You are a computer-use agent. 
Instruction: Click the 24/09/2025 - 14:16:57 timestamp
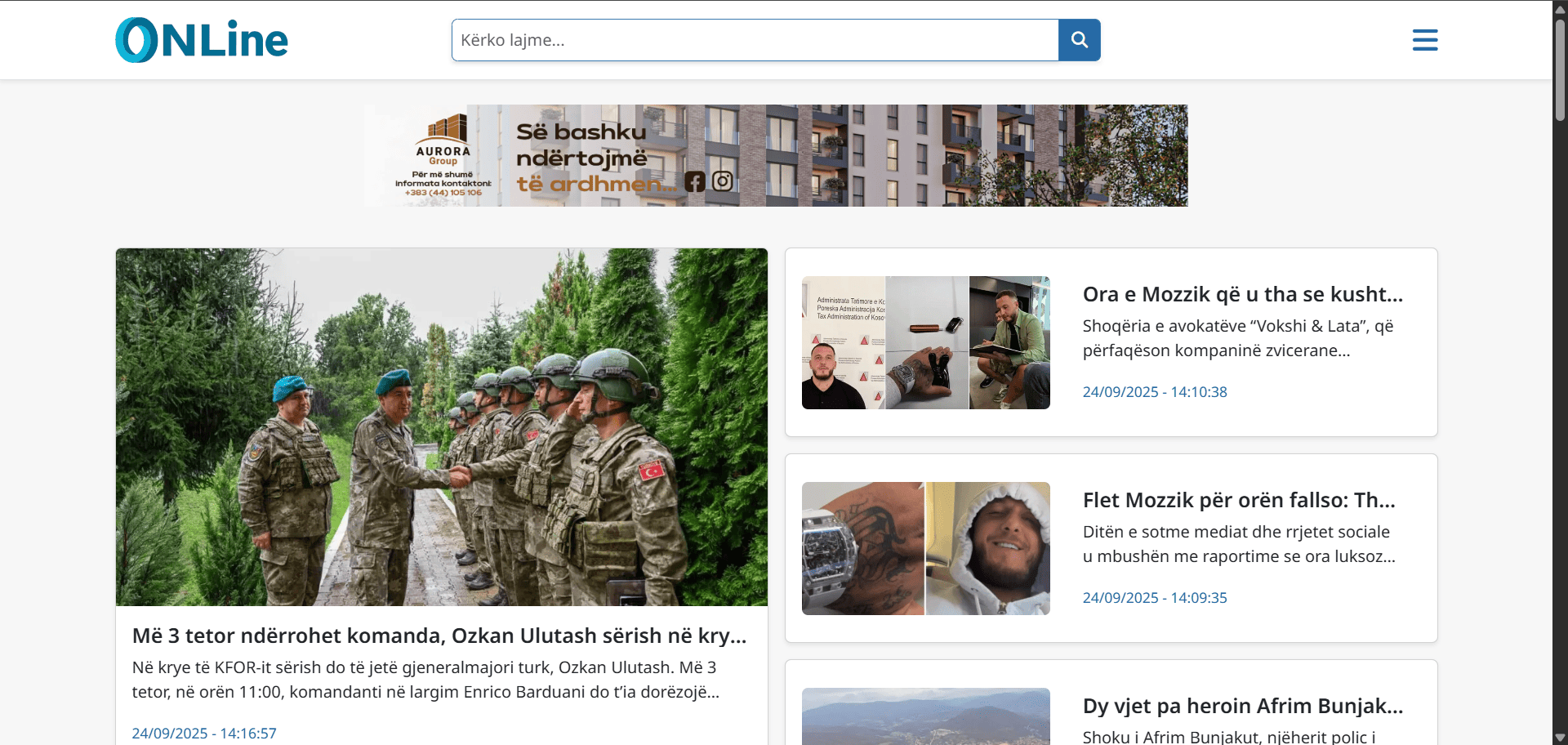click(x=204, y=734)
